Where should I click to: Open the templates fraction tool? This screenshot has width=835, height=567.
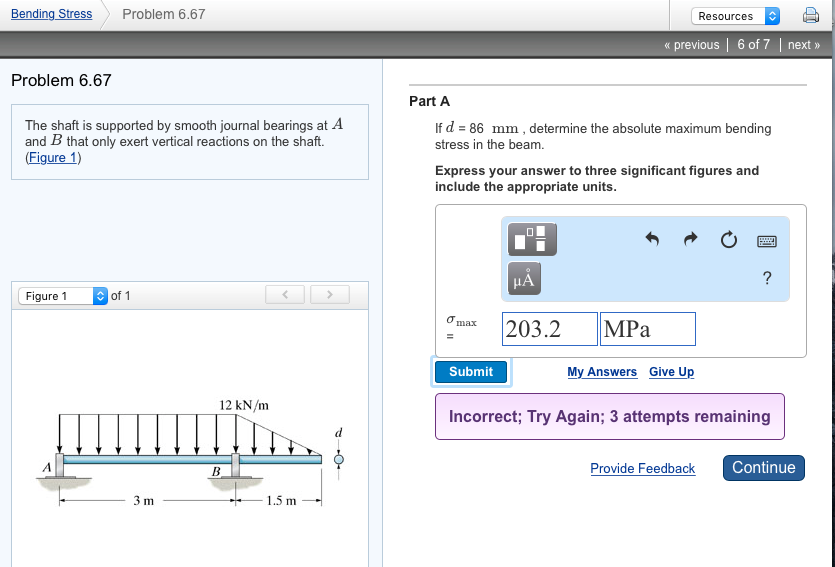tap(532, 239)
